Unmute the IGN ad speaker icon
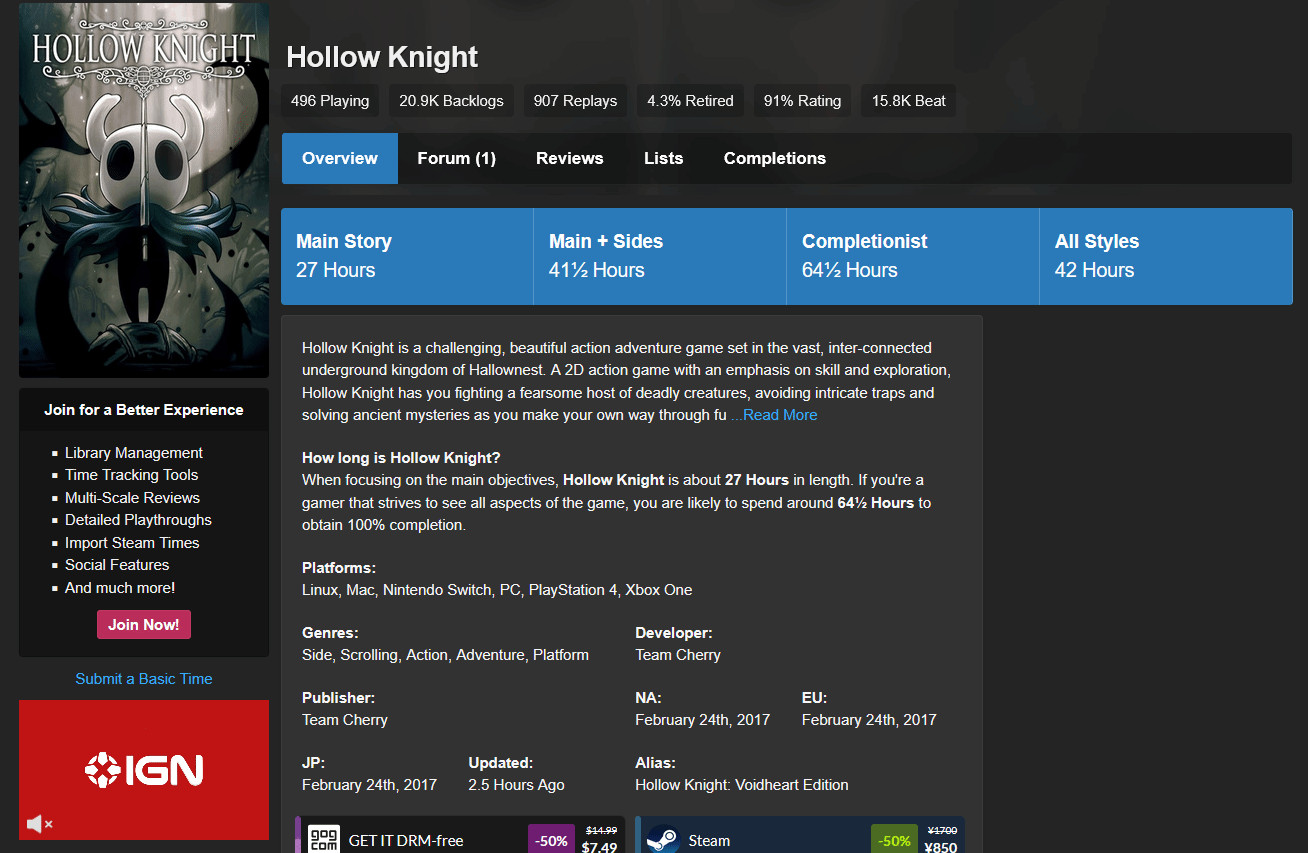Screen dimensions: 1308x853 [x=39, y=824]
